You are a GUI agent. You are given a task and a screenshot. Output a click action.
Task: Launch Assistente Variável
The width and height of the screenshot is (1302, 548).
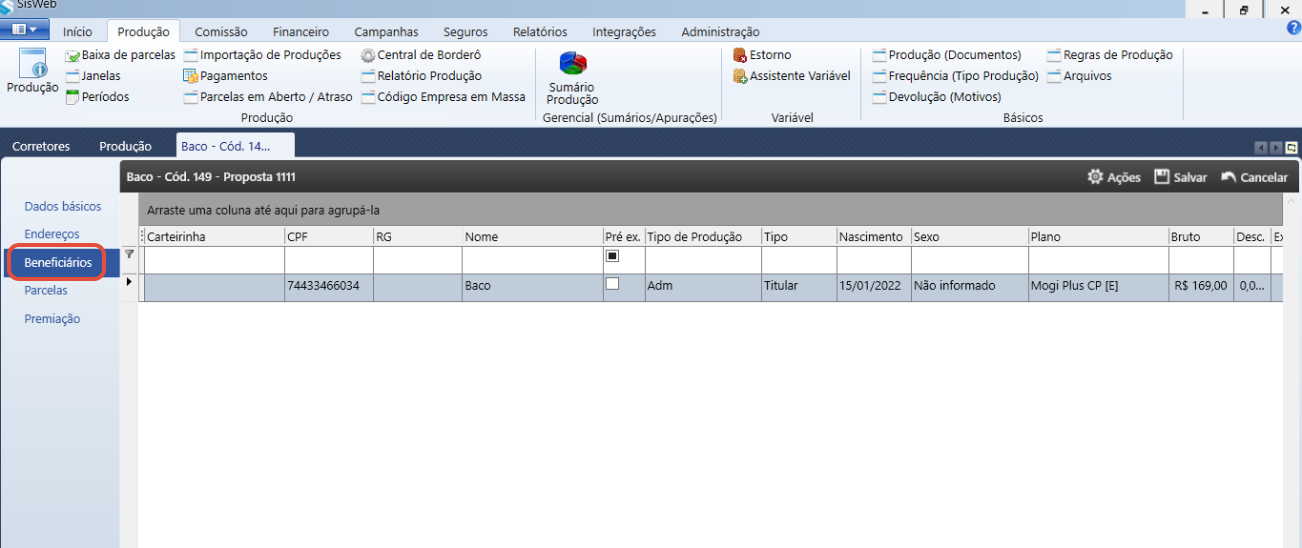coord(791,76)
